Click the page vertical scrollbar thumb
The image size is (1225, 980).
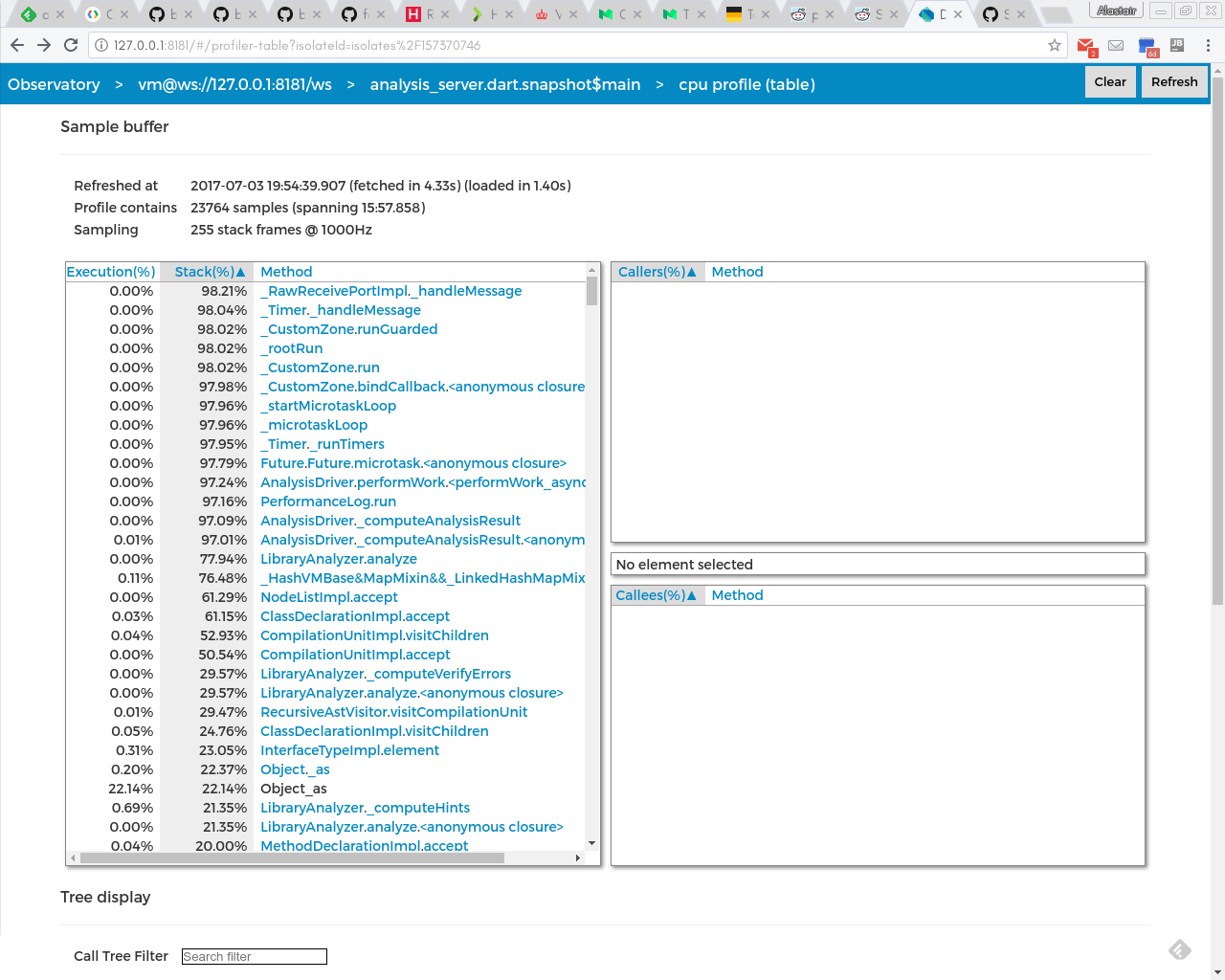pyautogui.click(x=1217, y=340)
